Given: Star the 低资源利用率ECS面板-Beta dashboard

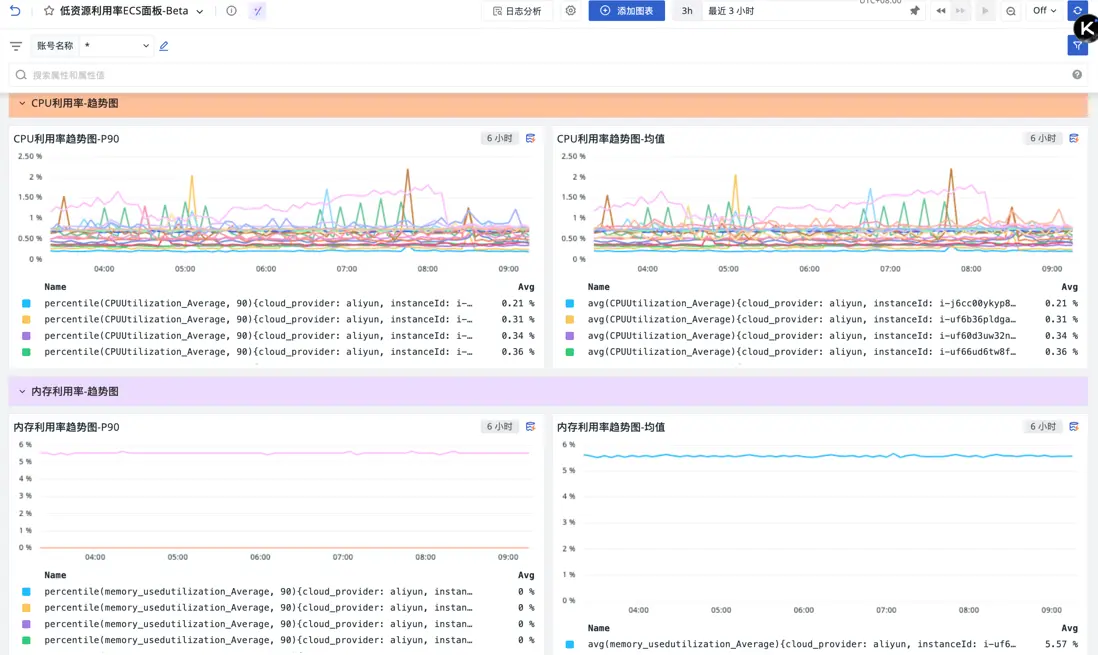Looking at the screenshot, I should [x=49, y=11].
